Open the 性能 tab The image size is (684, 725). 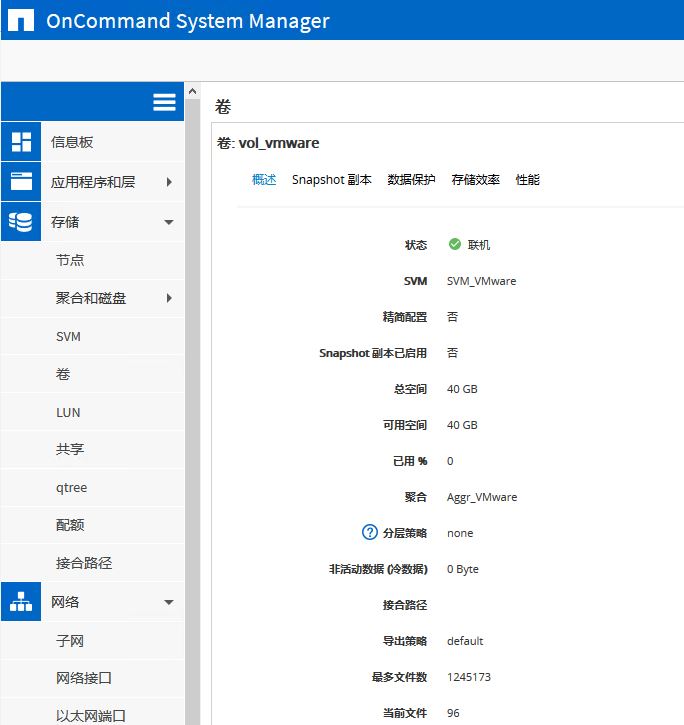(x=528, y=179)
